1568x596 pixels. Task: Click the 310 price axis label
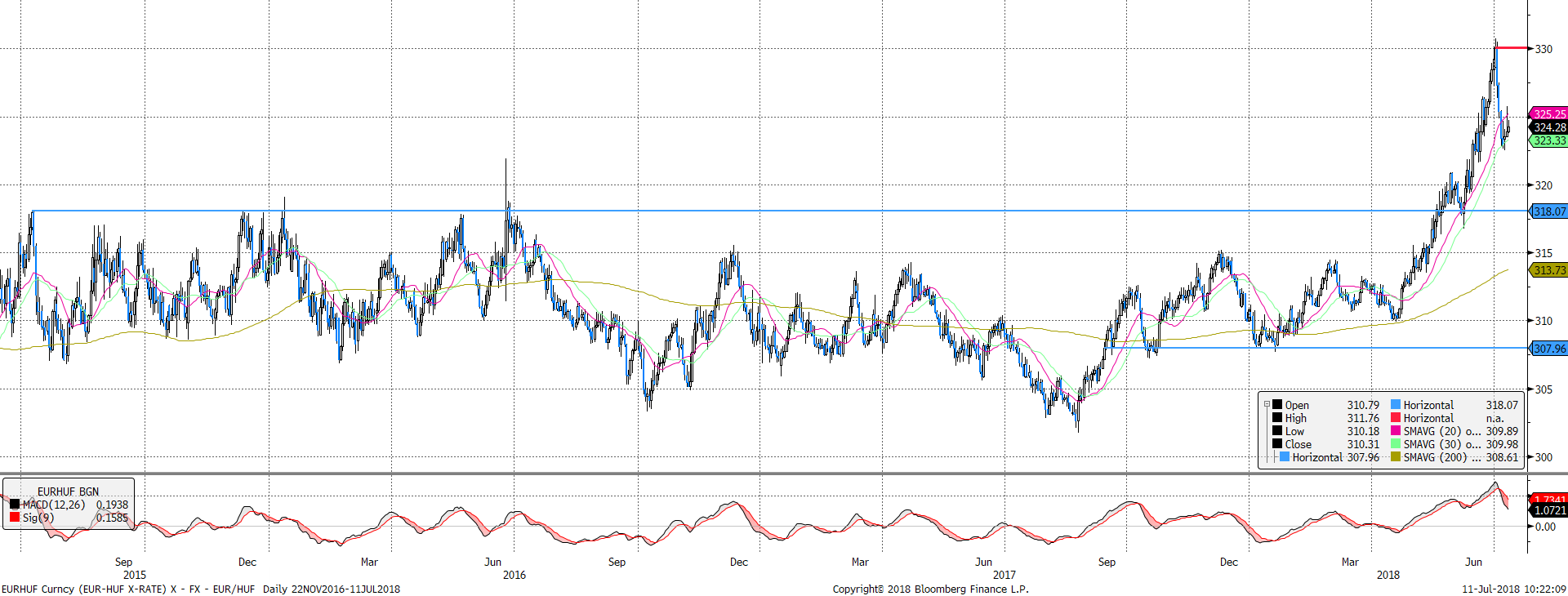(x=1543, y=321)
